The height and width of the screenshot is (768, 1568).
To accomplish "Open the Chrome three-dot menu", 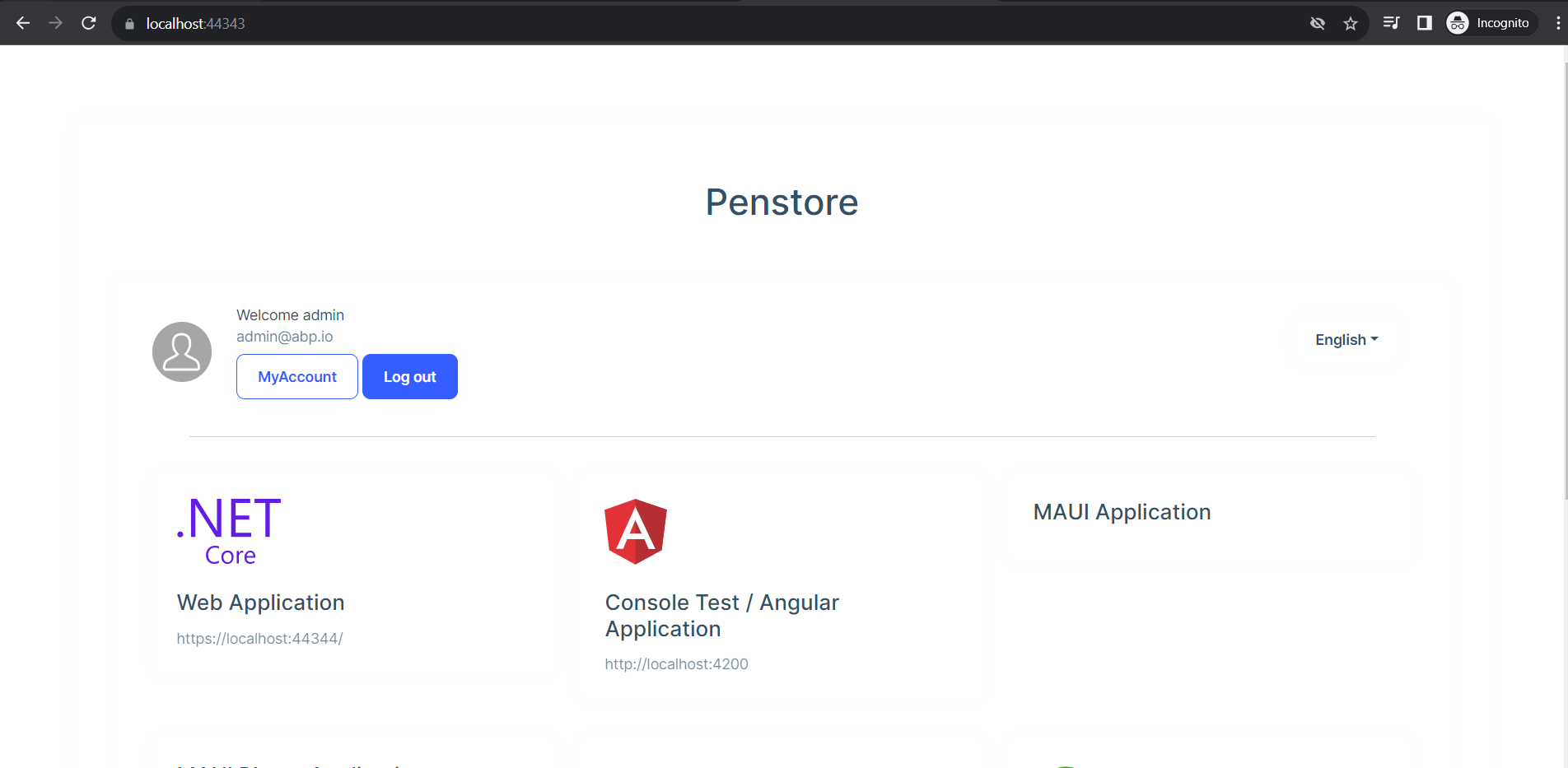I will pyautogui.click(x=1558, y=23).
